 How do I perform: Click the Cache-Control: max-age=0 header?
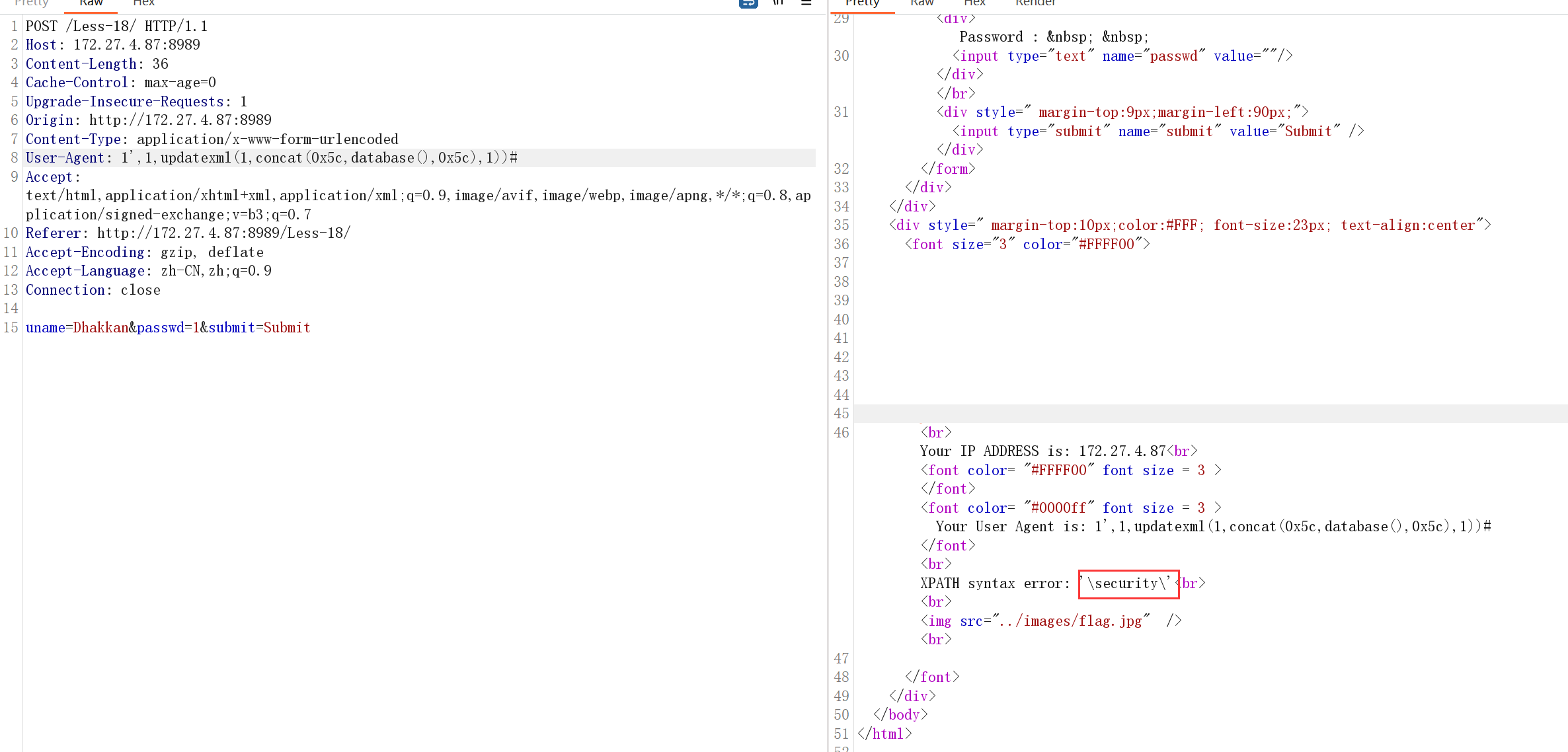pyautogui.click(x=121, y=83)
